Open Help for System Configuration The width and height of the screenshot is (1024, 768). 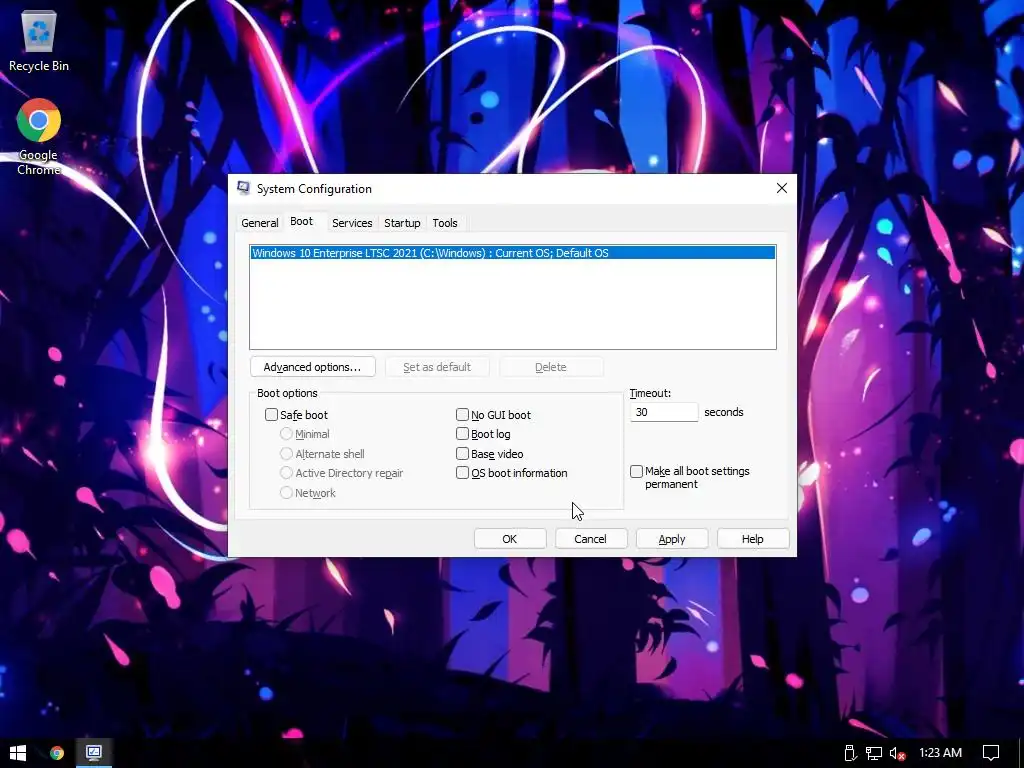[x=753, y=539]
